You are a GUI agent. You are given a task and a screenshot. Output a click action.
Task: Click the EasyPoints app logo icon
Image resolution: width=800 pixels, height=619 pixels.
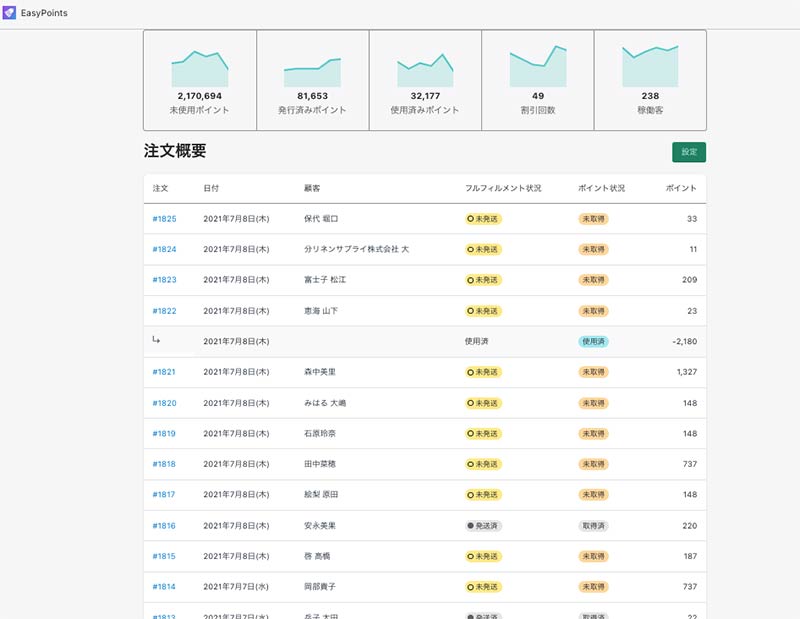10,13
